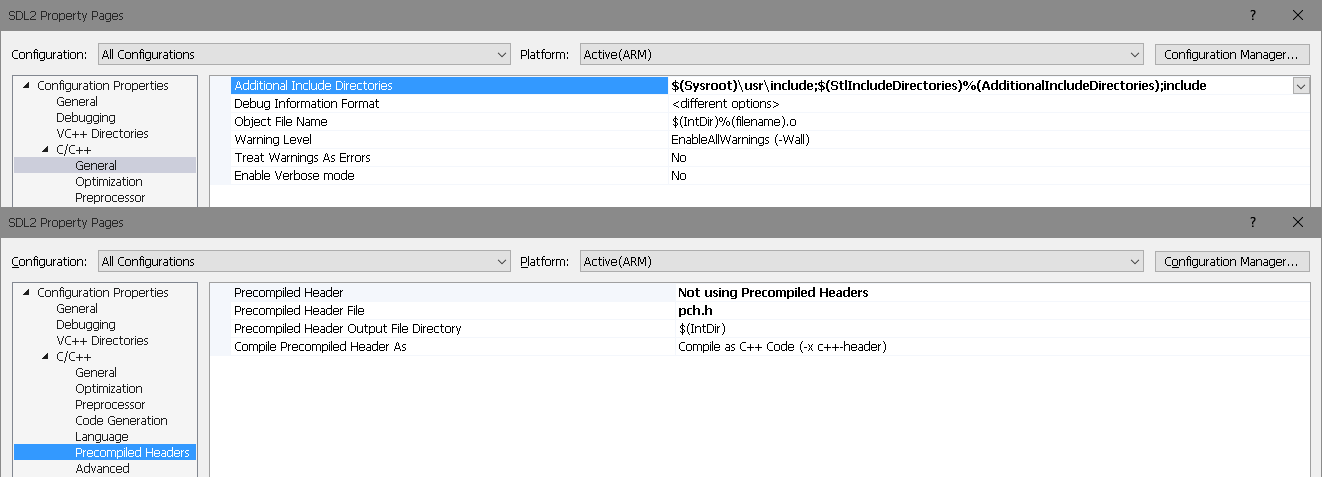Click the help question mark in top dialog

click(x=1252, y=15)
